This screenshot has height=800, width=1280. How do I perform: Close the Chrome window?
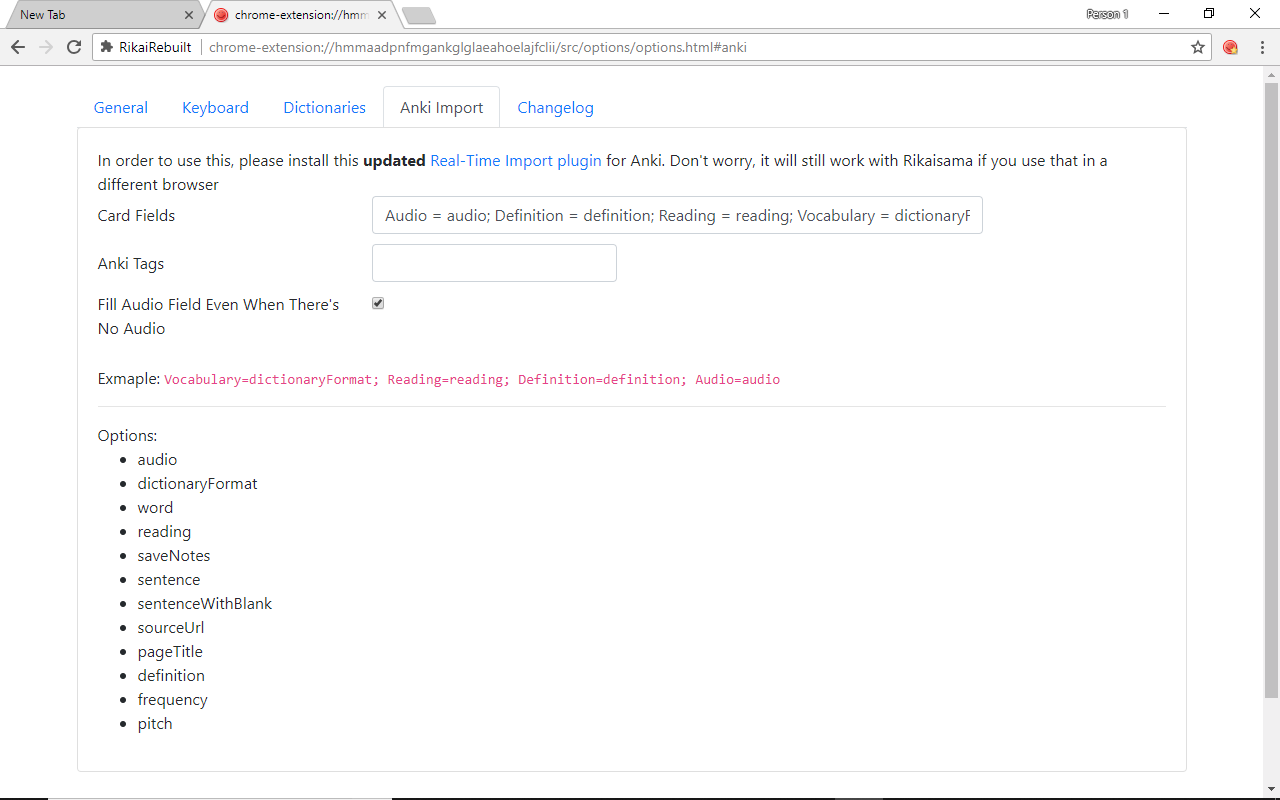1255,14
